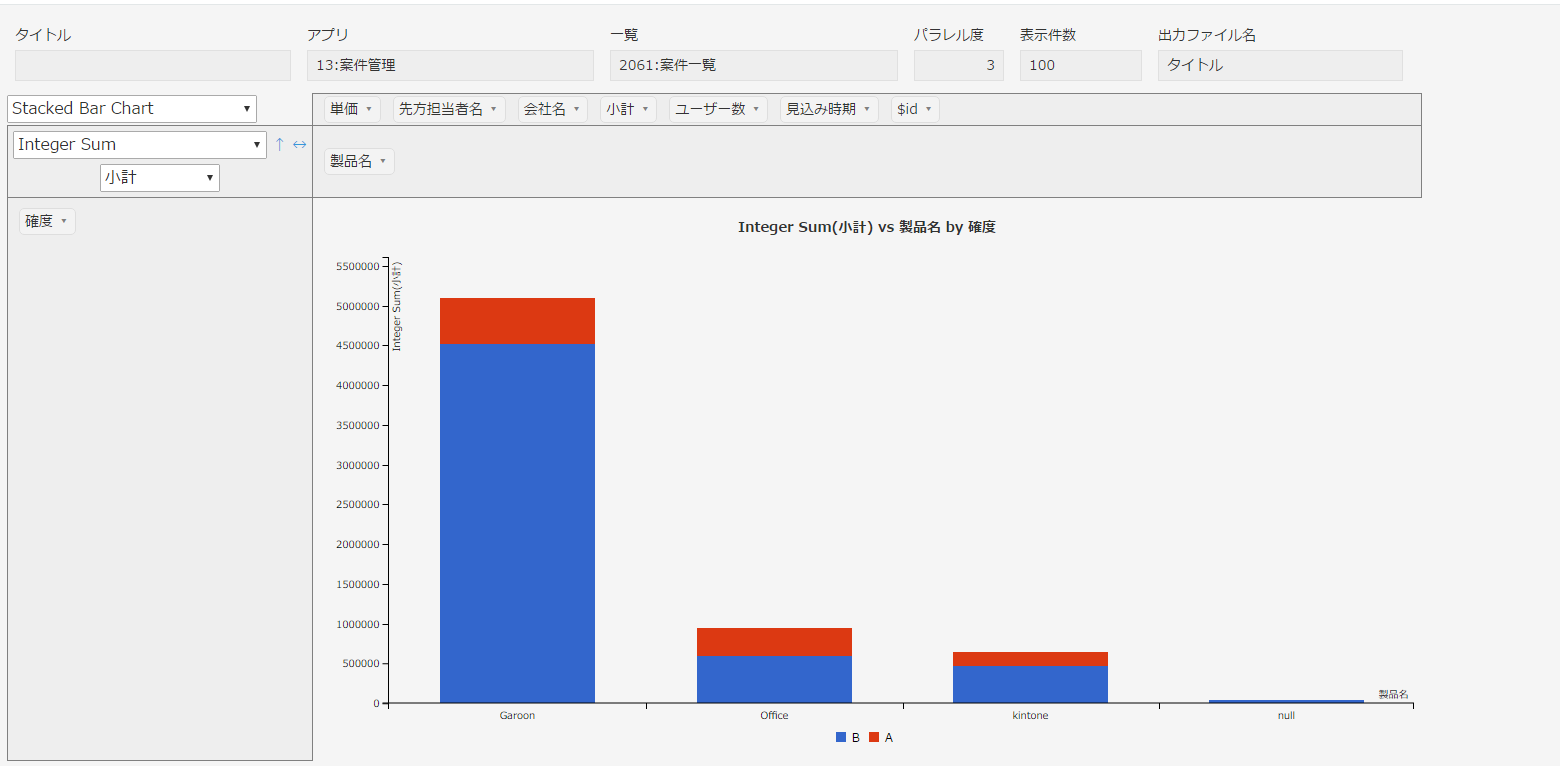Open the Integer Sum aggregator dropdown
The width and height of the screenshot is (1560, 766).
pos(140,145)
